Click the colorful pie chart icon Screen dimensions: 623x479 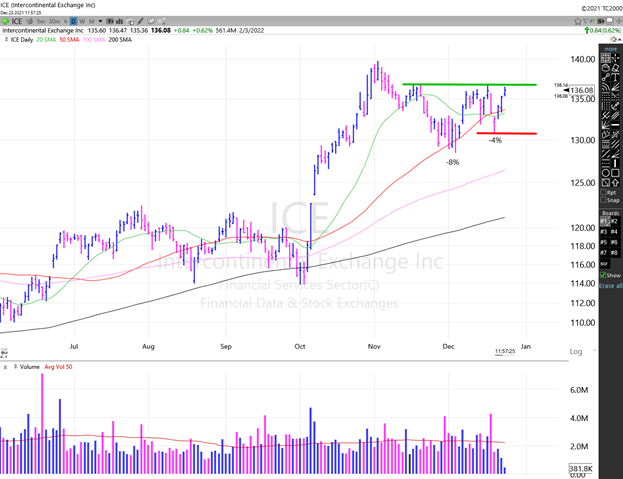coord(613,39)
